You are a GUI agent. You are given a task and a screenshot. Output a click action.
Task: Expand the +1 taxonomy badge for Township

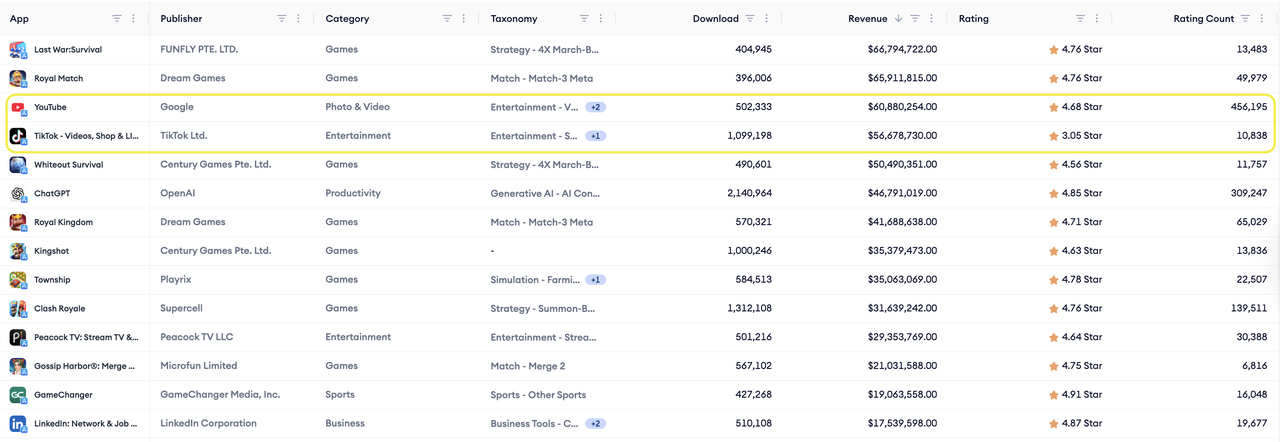point(595,280)
